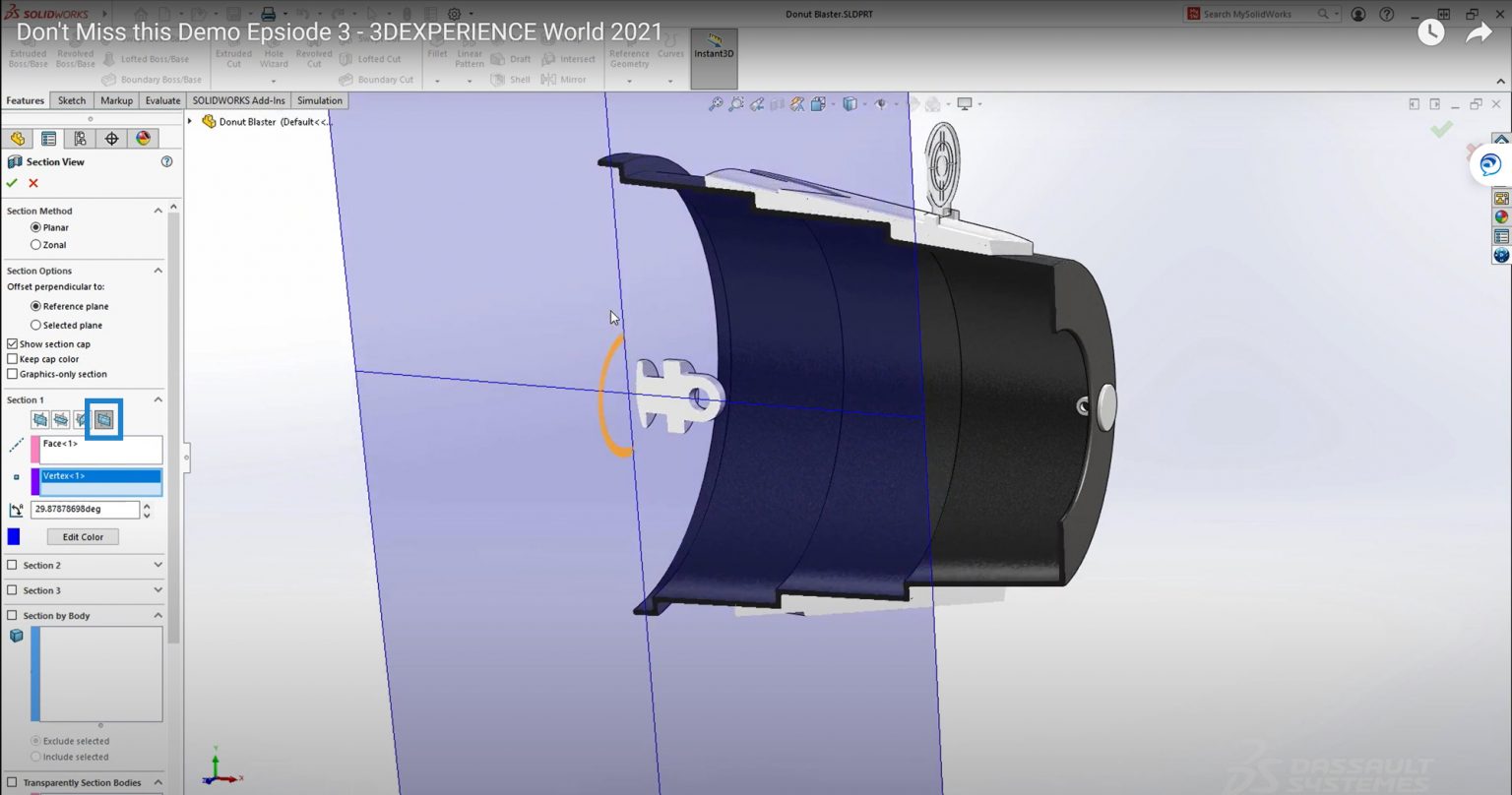The width and height of the screenshot is (1512, 795).
Task: Collapse the Section Options group
Action: click(157, 271)
